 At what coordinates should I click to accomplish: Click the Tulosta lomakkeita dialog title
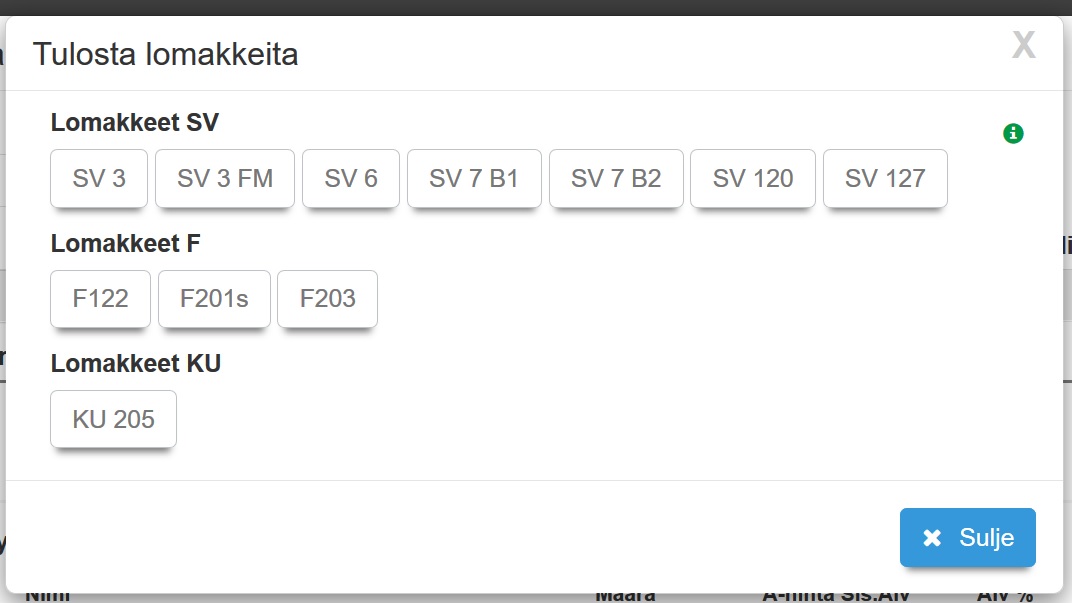(166, 54)
